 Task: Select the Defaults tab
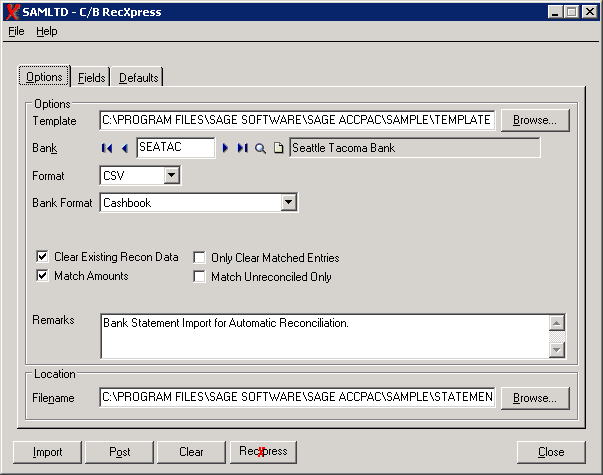tap(138, 78)
